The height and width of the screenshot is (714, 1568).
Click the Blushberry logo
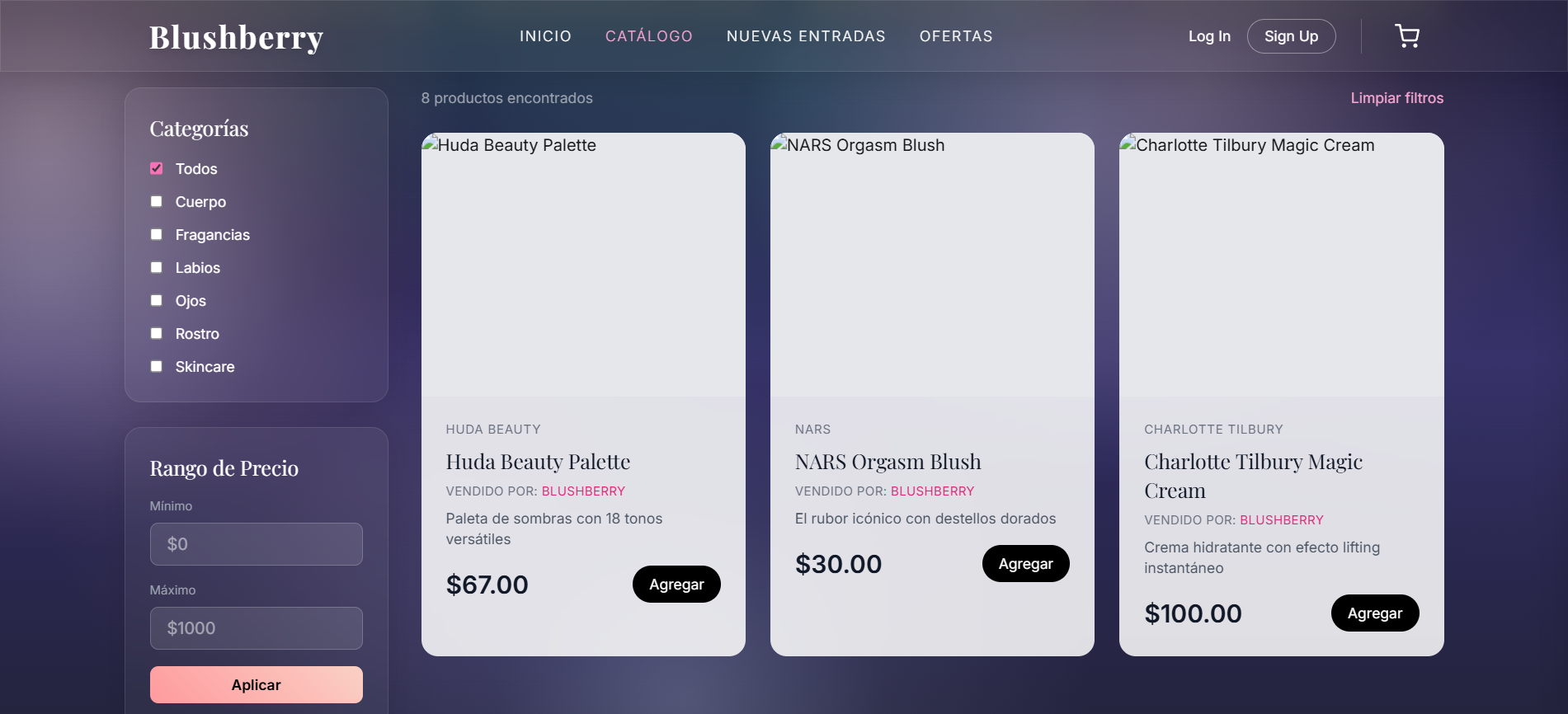point(236,37)
